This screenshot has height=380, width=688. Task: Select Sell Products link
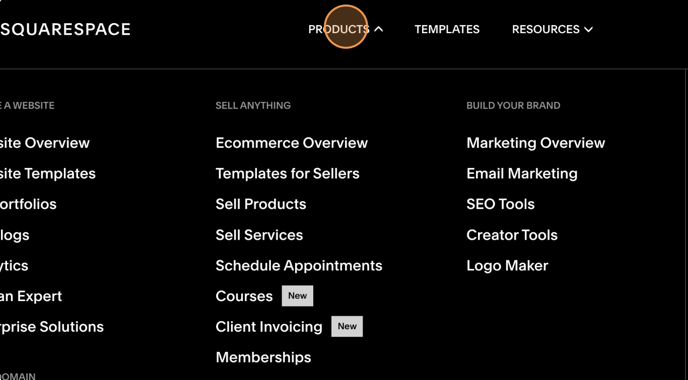pyautogui.click(x=261, y=204)
